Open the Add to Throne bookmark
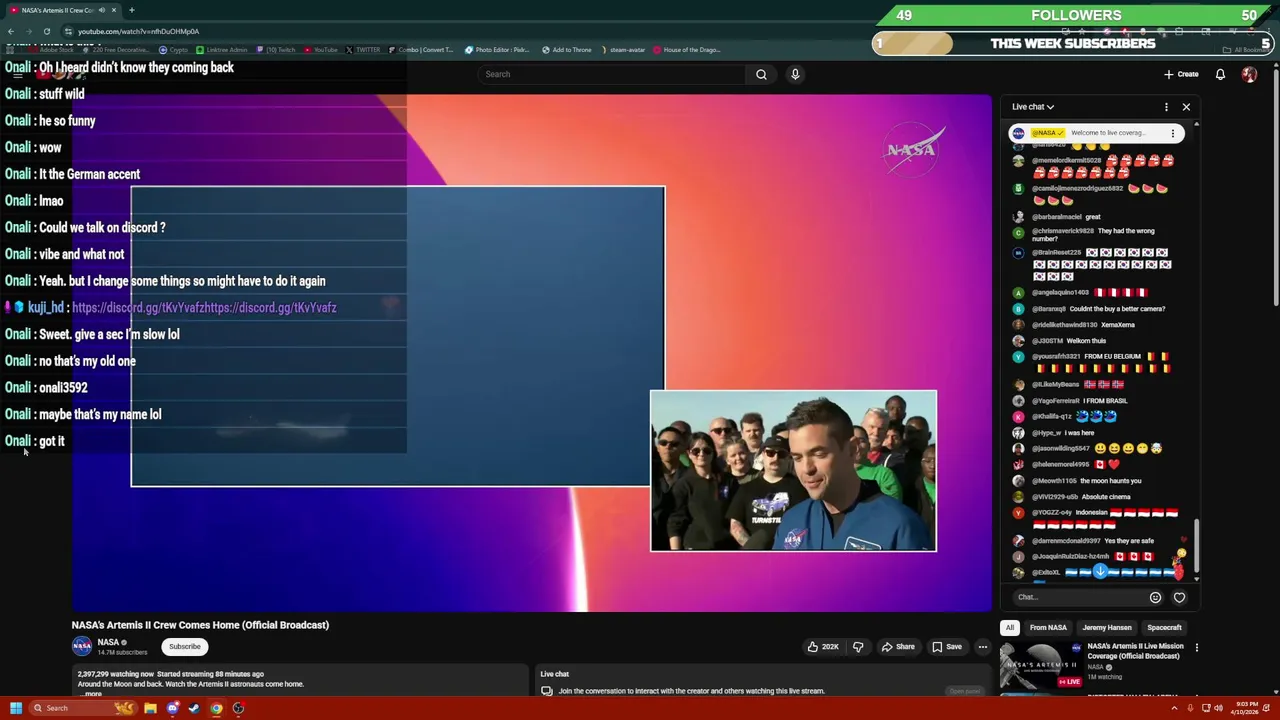Screen dimensions: 1280x720 pos(567,50)
